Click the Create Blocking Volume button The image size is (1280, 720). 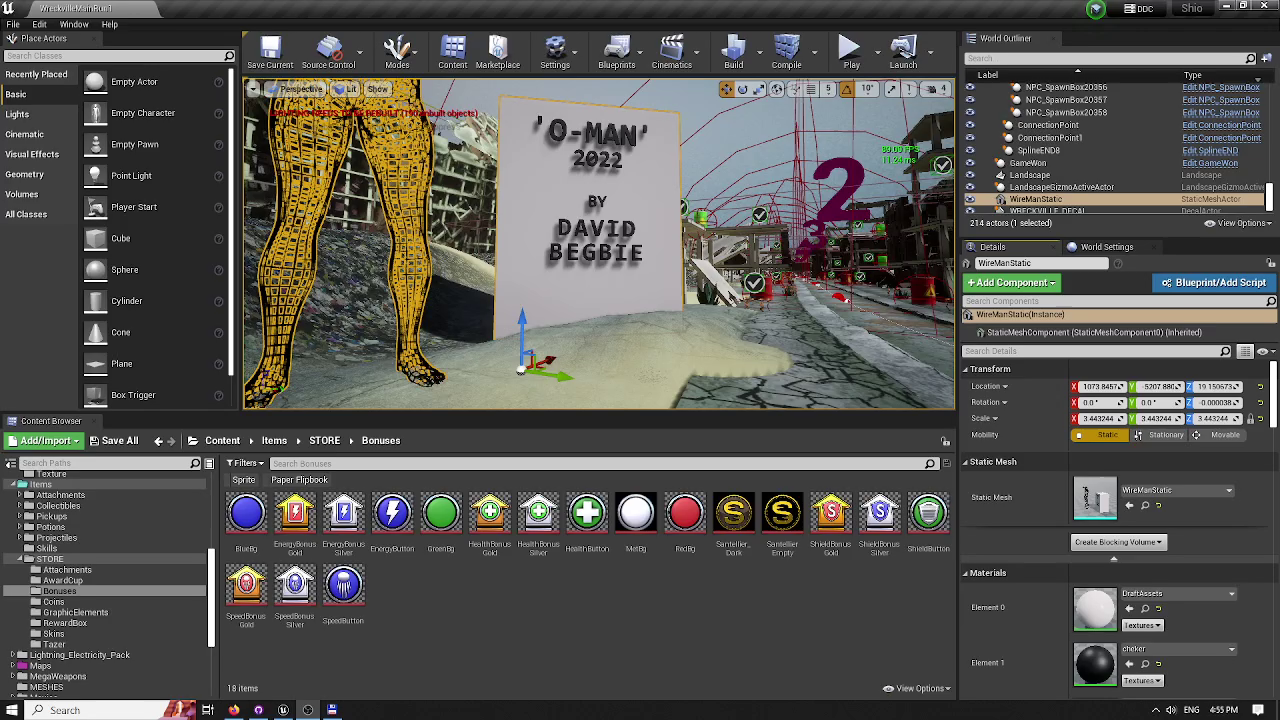tap(1119, 542)
